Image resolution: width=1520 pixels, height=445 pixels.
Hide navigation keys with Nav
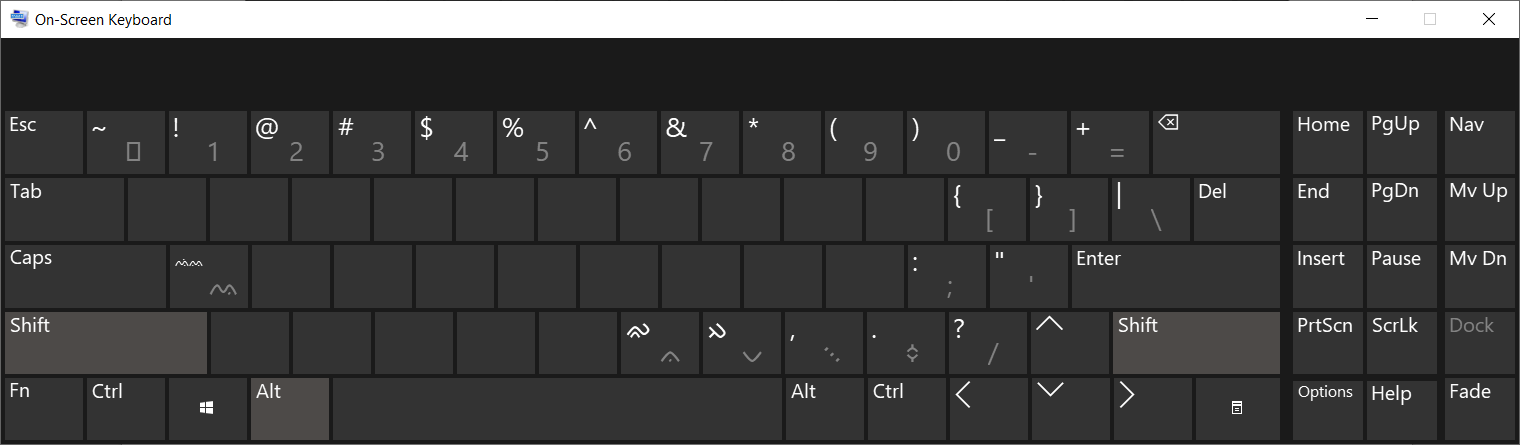pos(1479,142)
